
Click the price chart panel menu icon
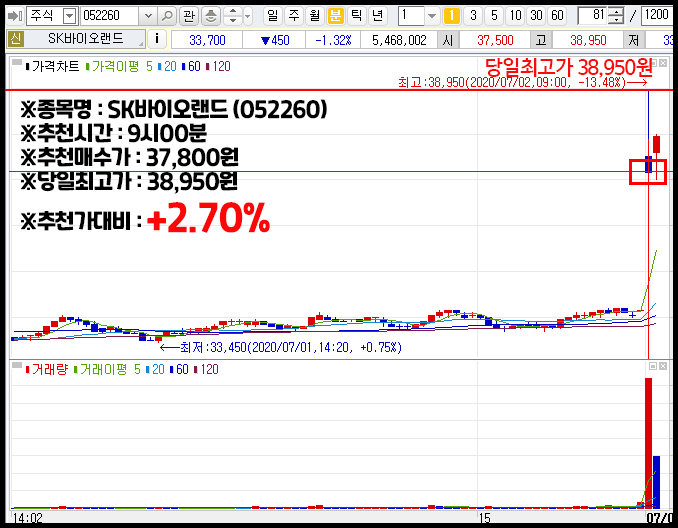[x=17, y=63]
